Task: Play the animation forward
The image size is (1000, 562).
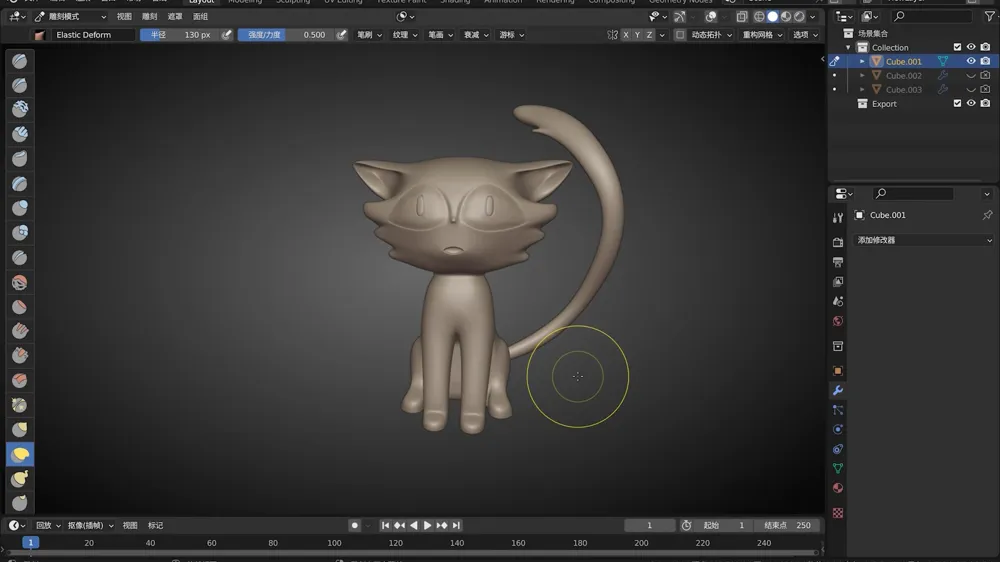Action: (x=427, y=526)
